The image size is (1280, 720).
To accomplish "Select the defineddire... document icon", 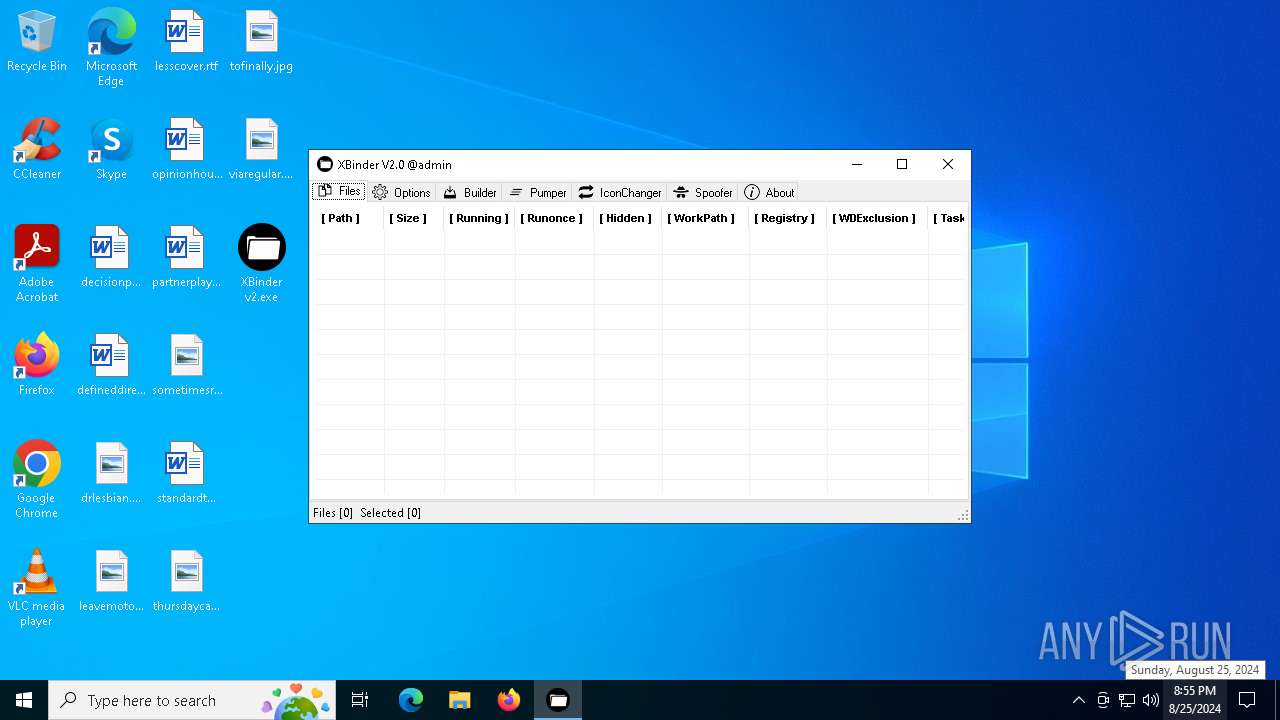I will coord(111,366).
